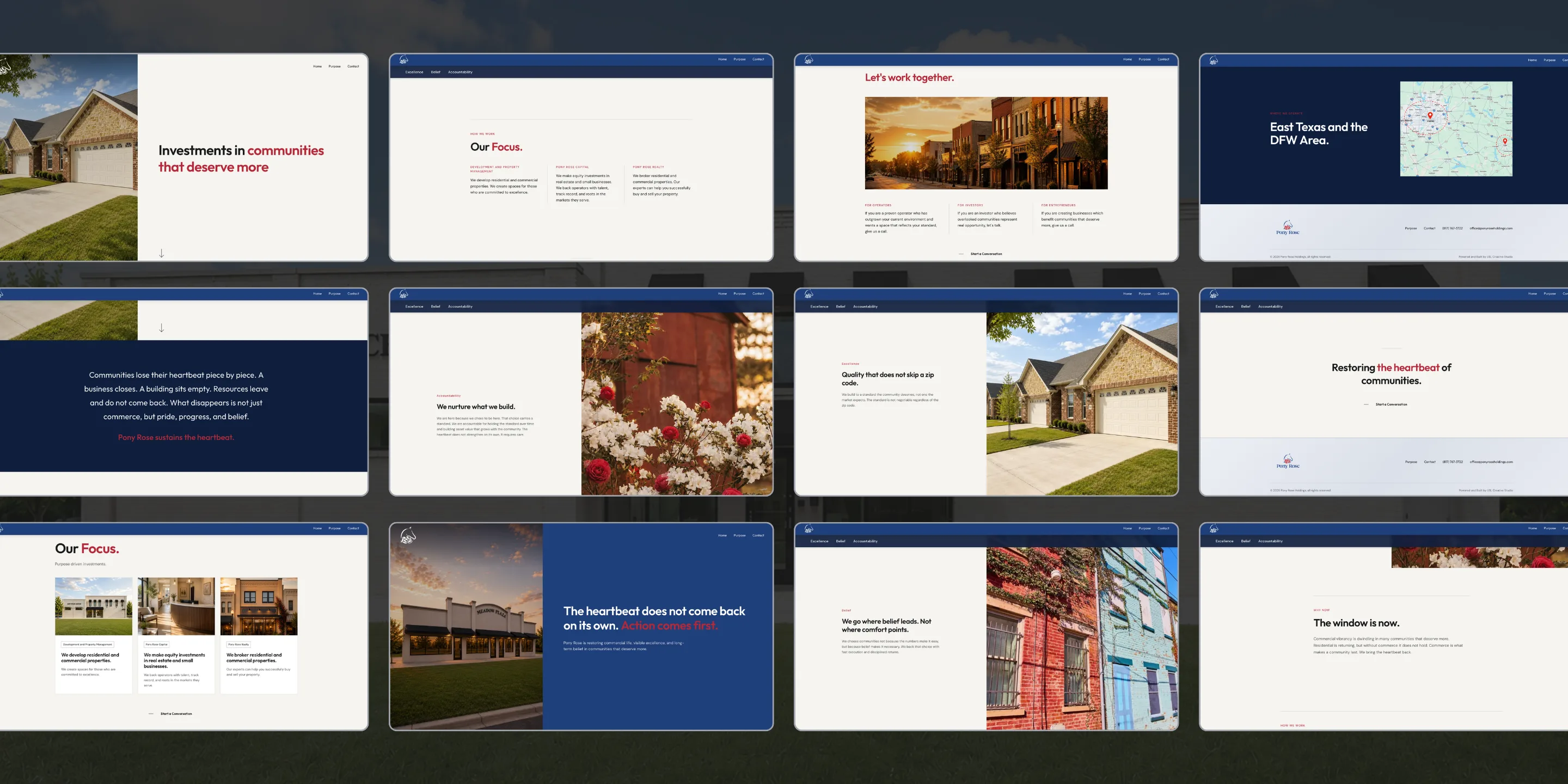Open the Accountability tab in the Quality zip code mockup
The width and height of the screenshot is (1568, 784).
(865, 306)
